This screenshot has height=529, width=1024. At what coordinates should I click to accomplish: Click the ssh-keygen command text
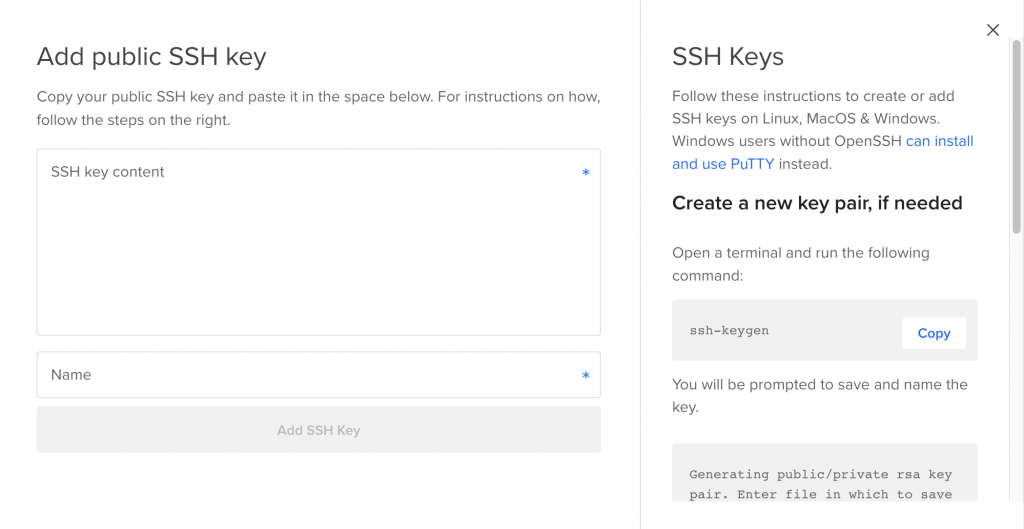pos(729,331)
